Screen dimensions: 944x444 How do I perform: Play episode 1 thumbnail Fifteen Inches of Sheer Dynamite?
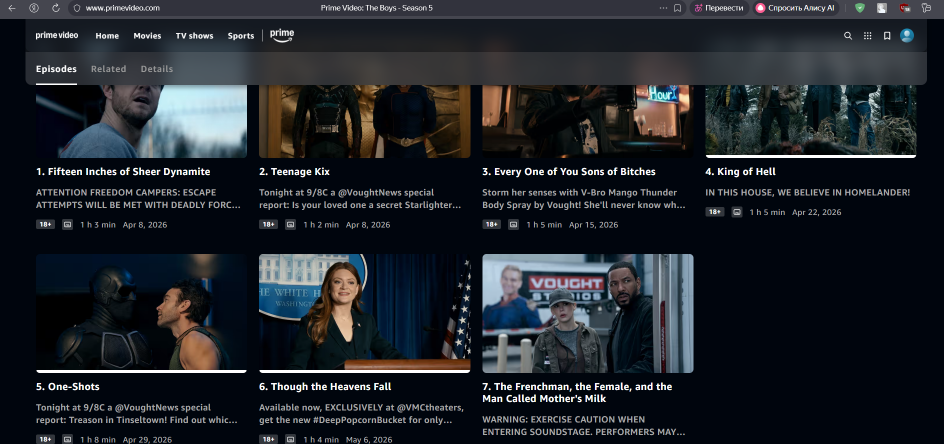[141, 121]
